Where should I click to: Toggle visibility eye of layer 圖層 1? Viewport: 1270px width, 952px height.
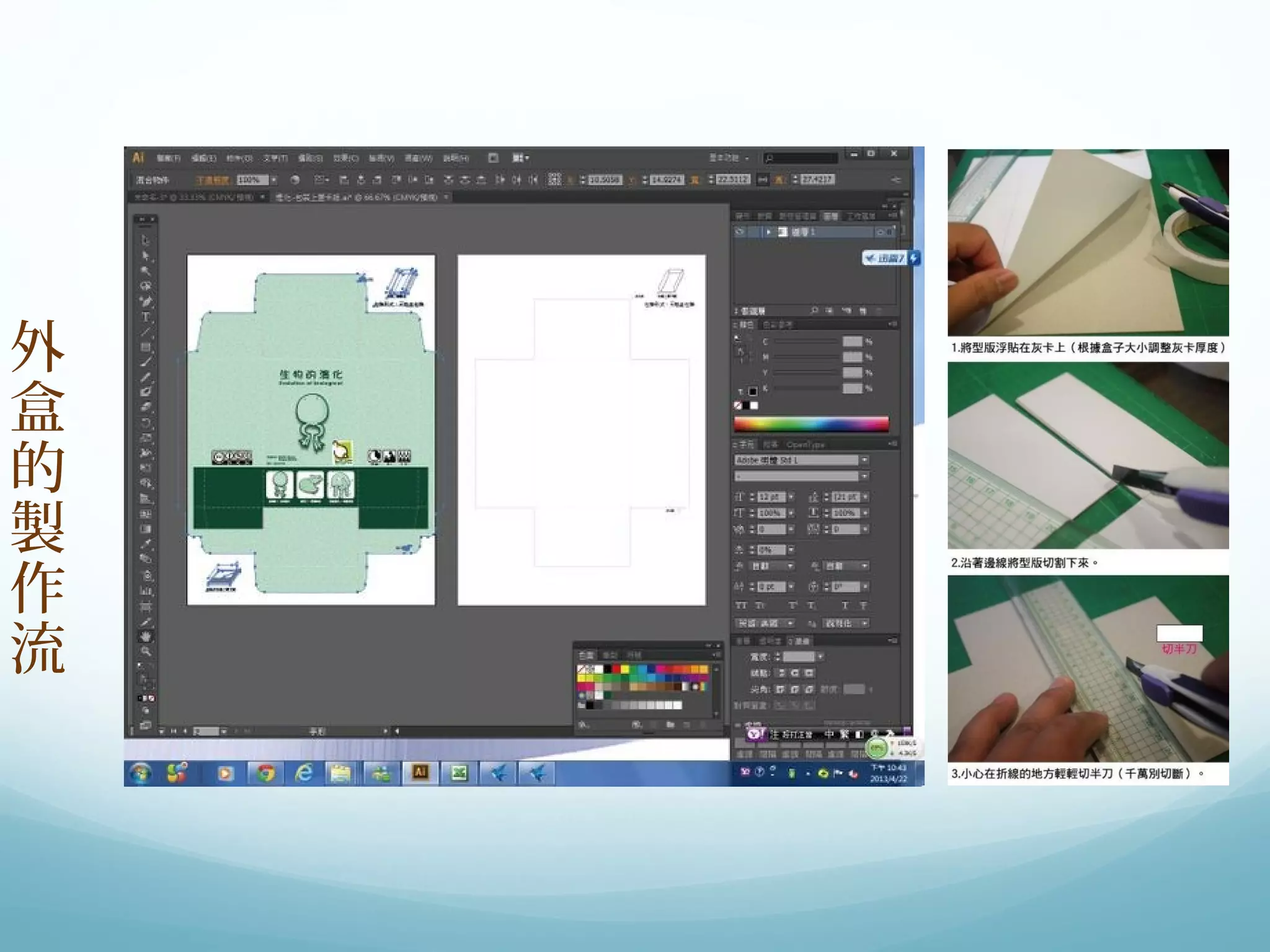tap(740, 232)
